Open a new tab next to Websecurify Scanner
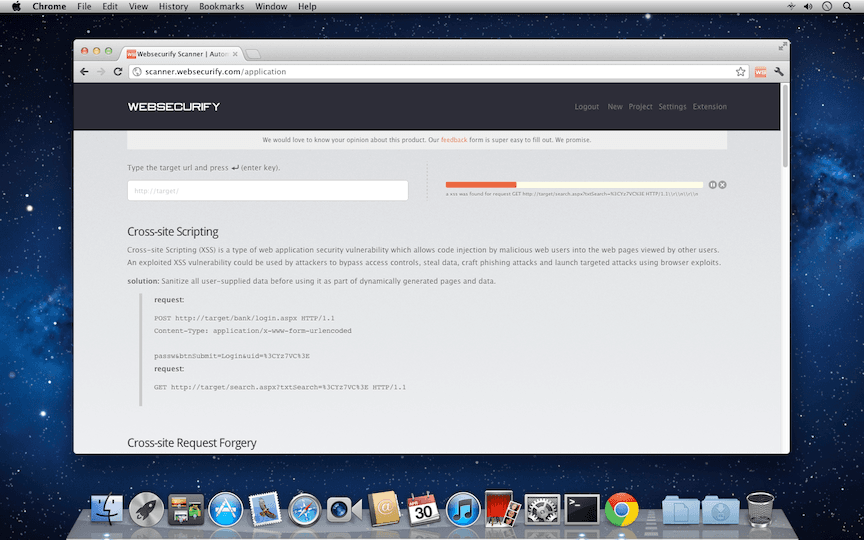This screenshot has width=864, height=540. [253, 54]
